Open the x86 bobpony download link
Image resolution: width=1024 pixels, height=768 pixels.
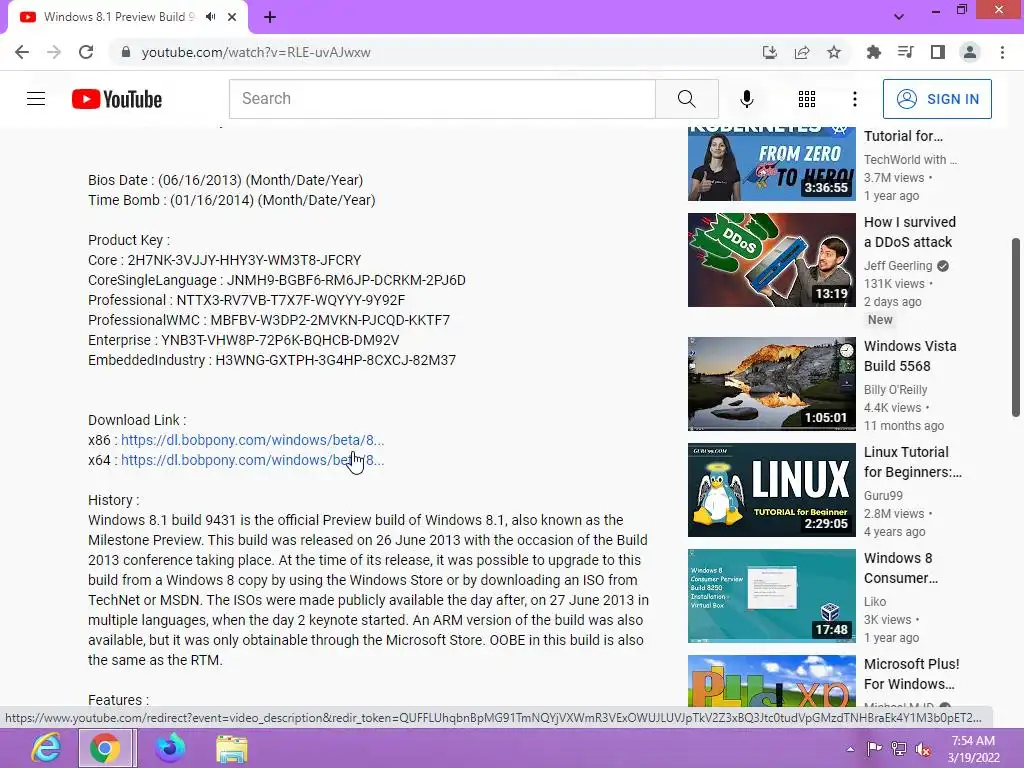pyautogui.click(x=252, y=440)
